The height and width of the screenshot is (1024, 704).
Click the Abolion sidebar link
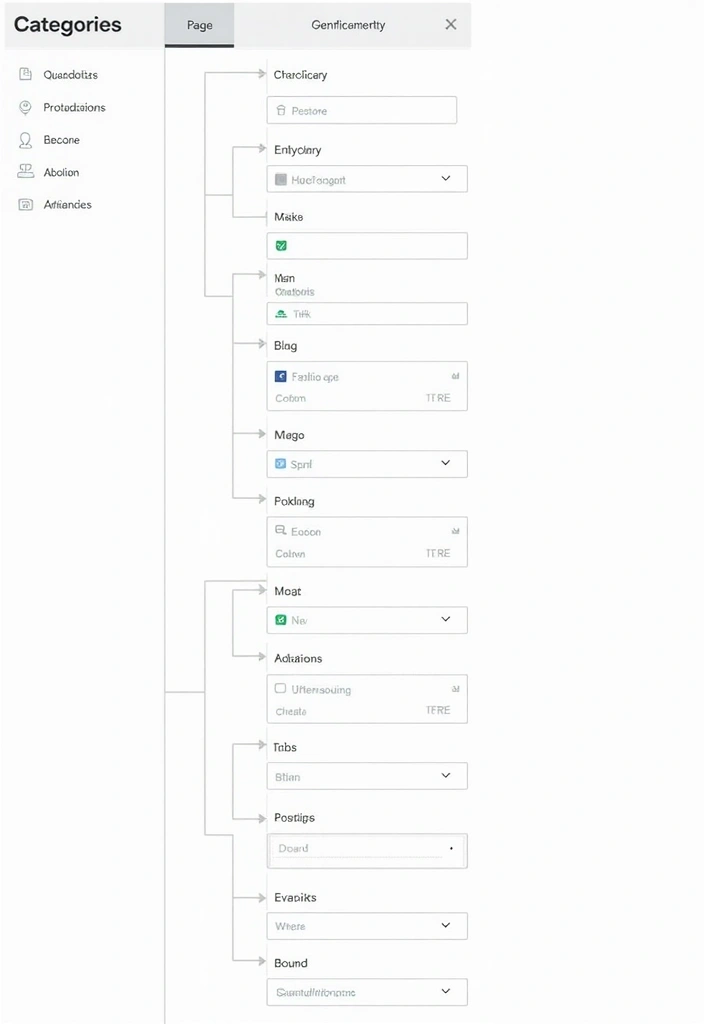pyautogui.click(x=61, y=172)
